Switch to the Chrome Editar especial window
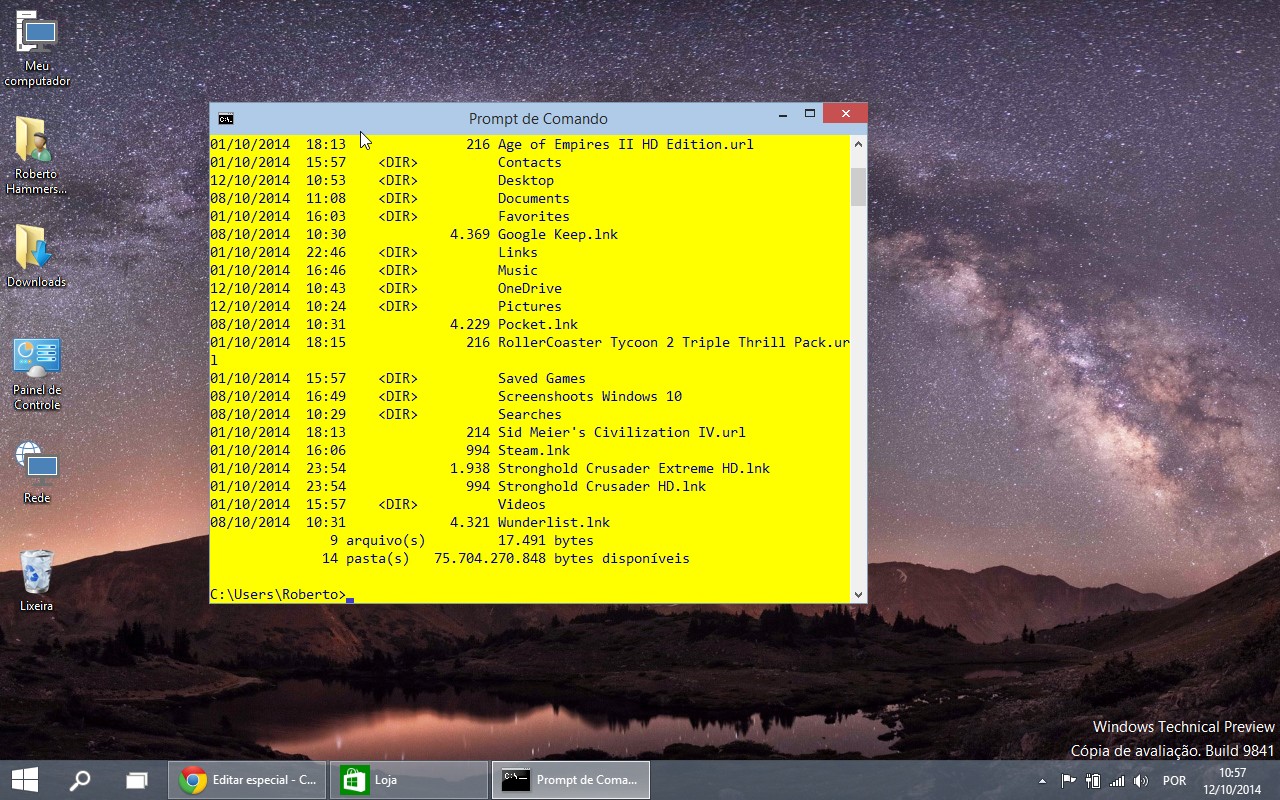Screen dimensions: 1280x800 248,780
